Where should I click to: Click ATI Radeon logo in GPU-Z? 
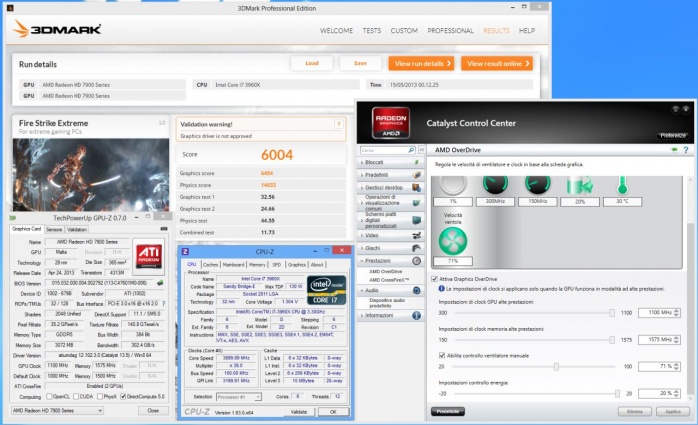[x=149, y=256]
